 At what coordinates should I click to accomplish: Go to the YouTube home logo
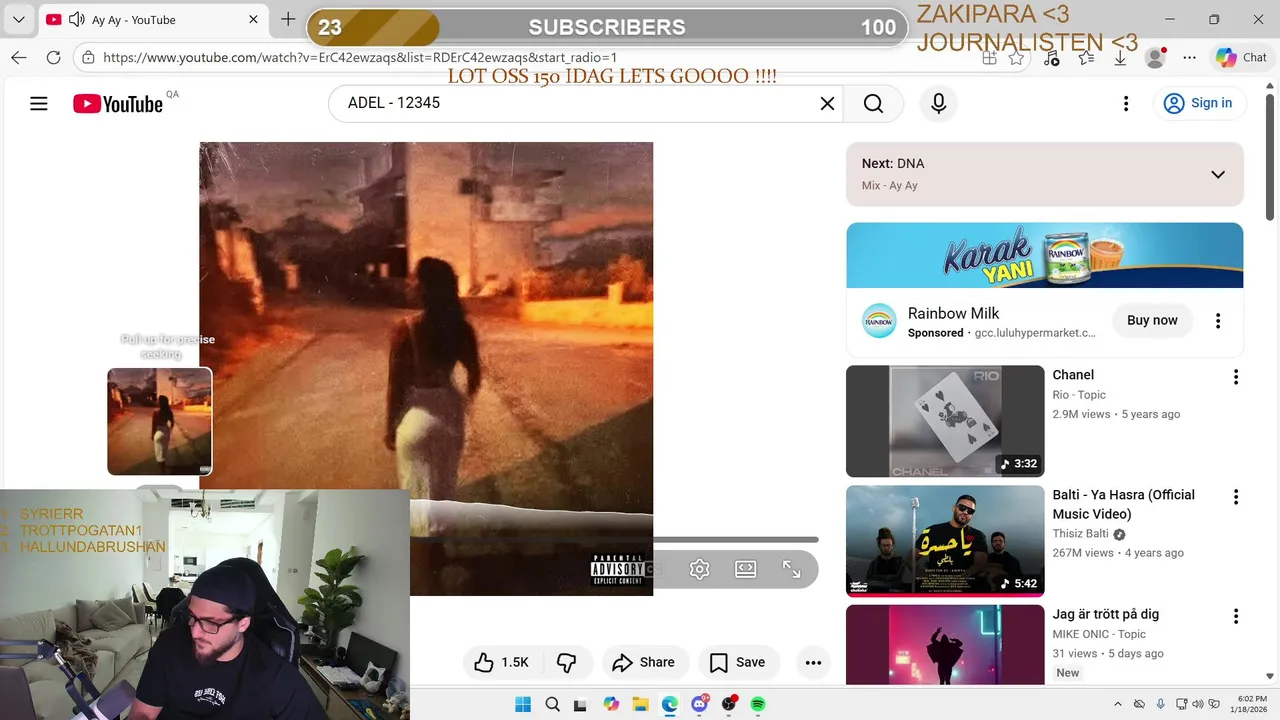click(118, 104)
